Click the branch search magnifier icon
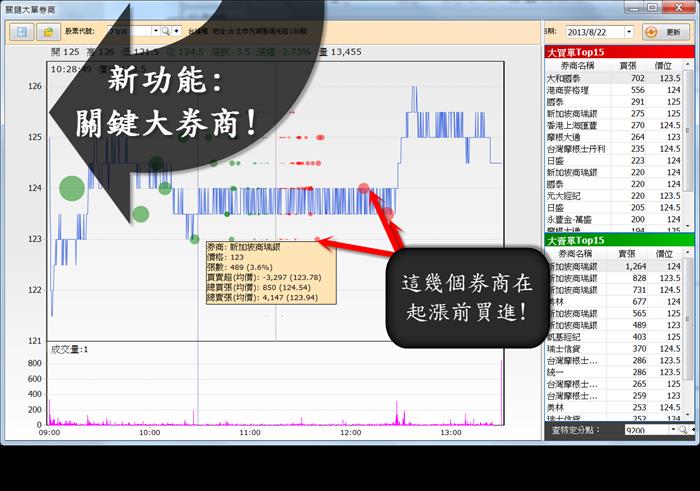The image size is (700, 491). pyautogui.click(x=683, y=430)
